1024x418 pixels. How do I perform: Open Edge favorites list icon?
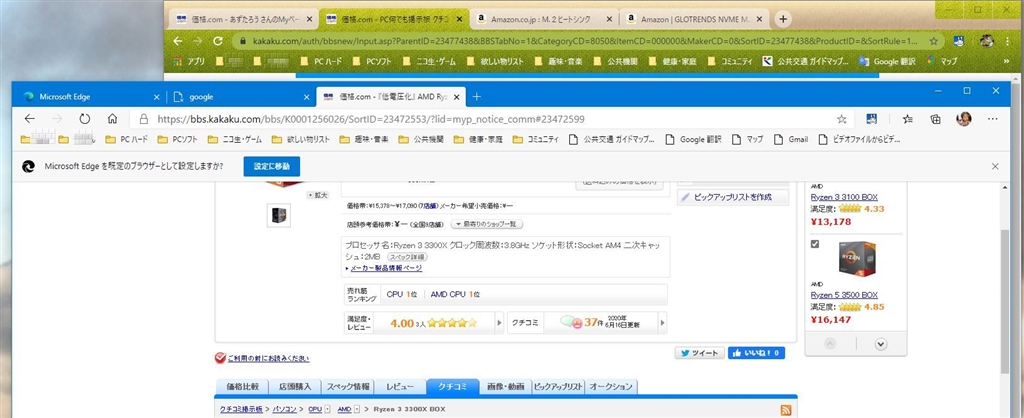tap(908, 119)
